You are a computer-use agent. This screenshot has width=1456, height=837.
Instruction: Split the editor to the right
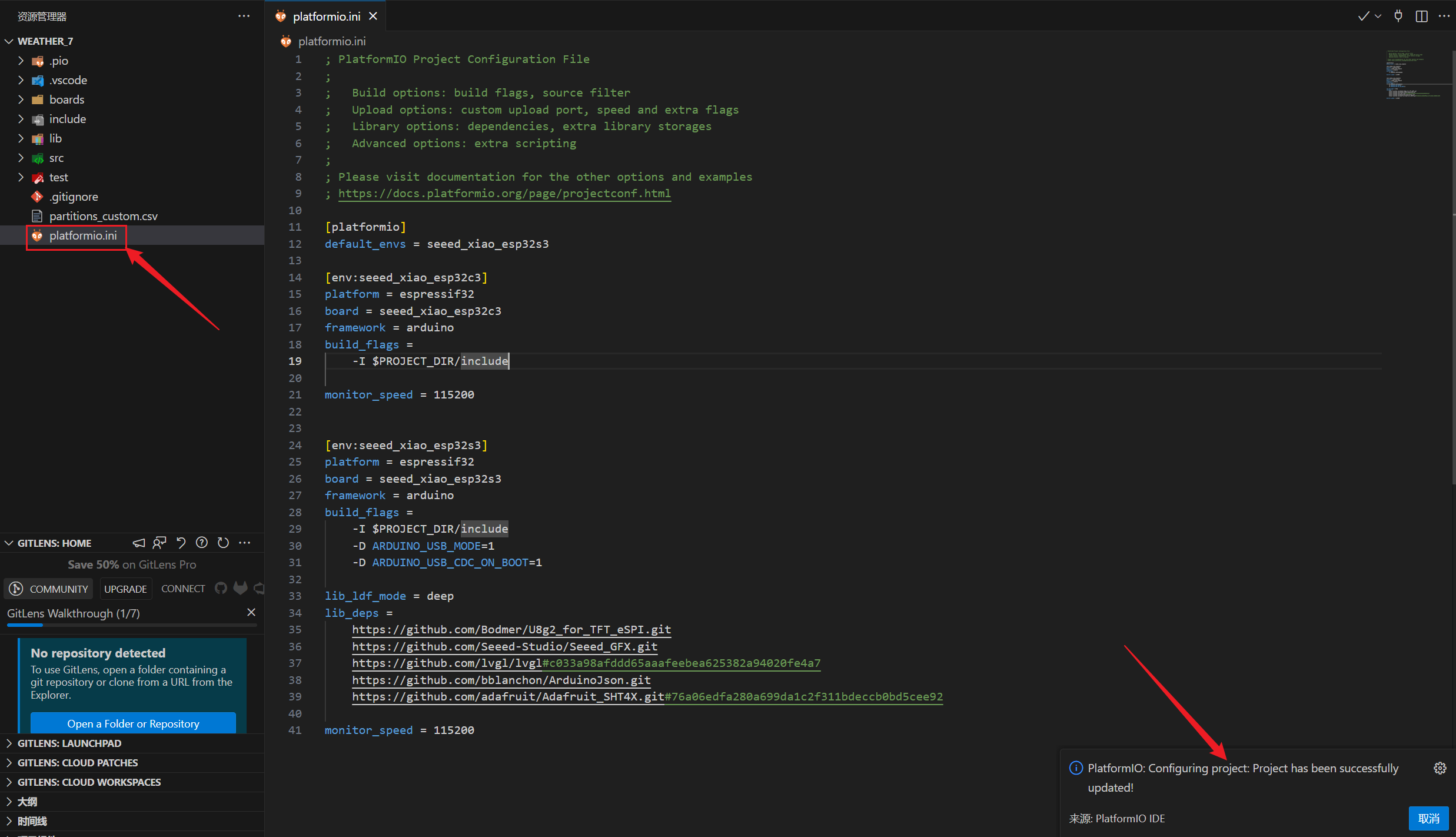[1421, 16]
